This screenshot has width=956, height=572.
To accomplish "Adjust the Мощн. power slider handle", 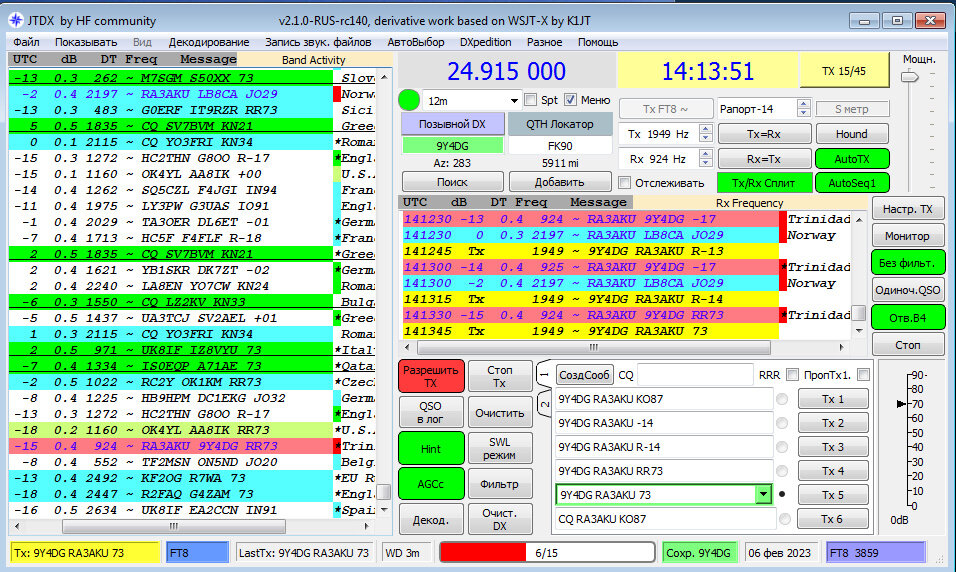I will 909,77.
